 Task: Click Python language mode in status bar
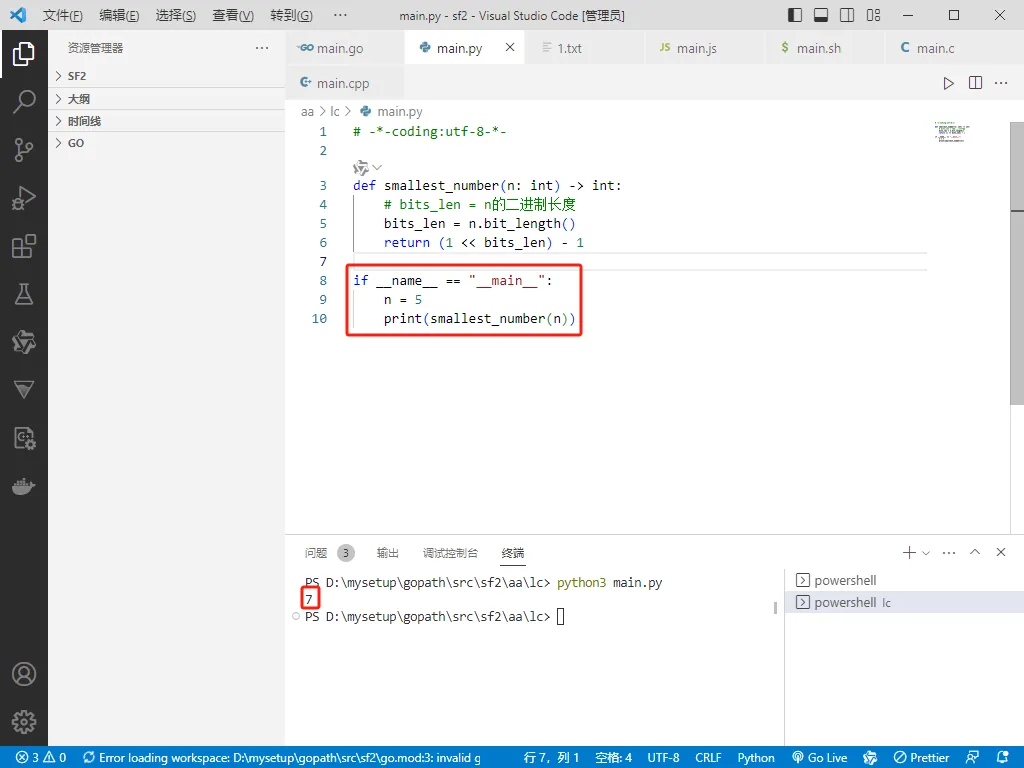pyautogui.click(x=756, y=758)
